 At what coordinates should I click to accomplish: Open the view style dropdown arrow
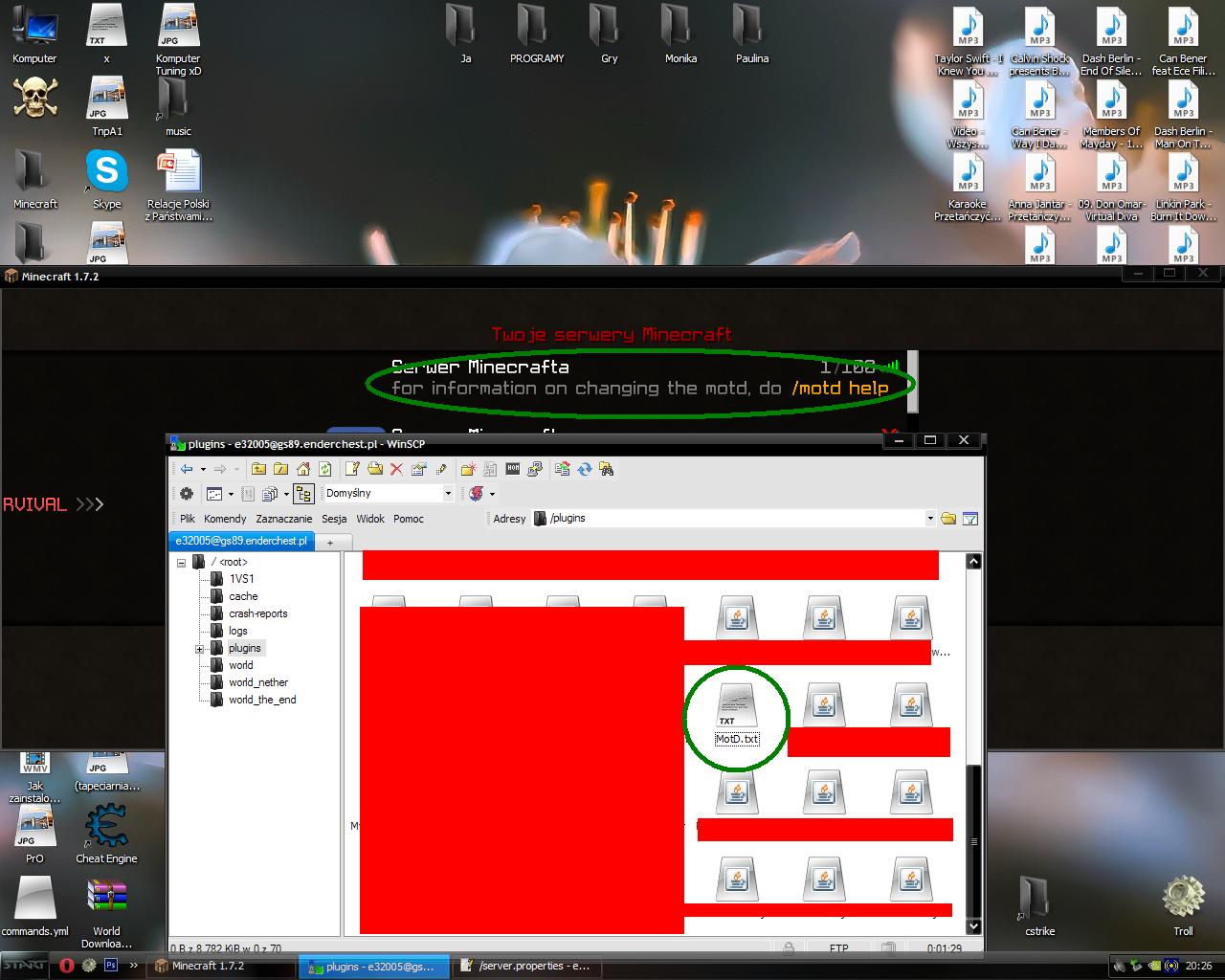tap(231, 494)
